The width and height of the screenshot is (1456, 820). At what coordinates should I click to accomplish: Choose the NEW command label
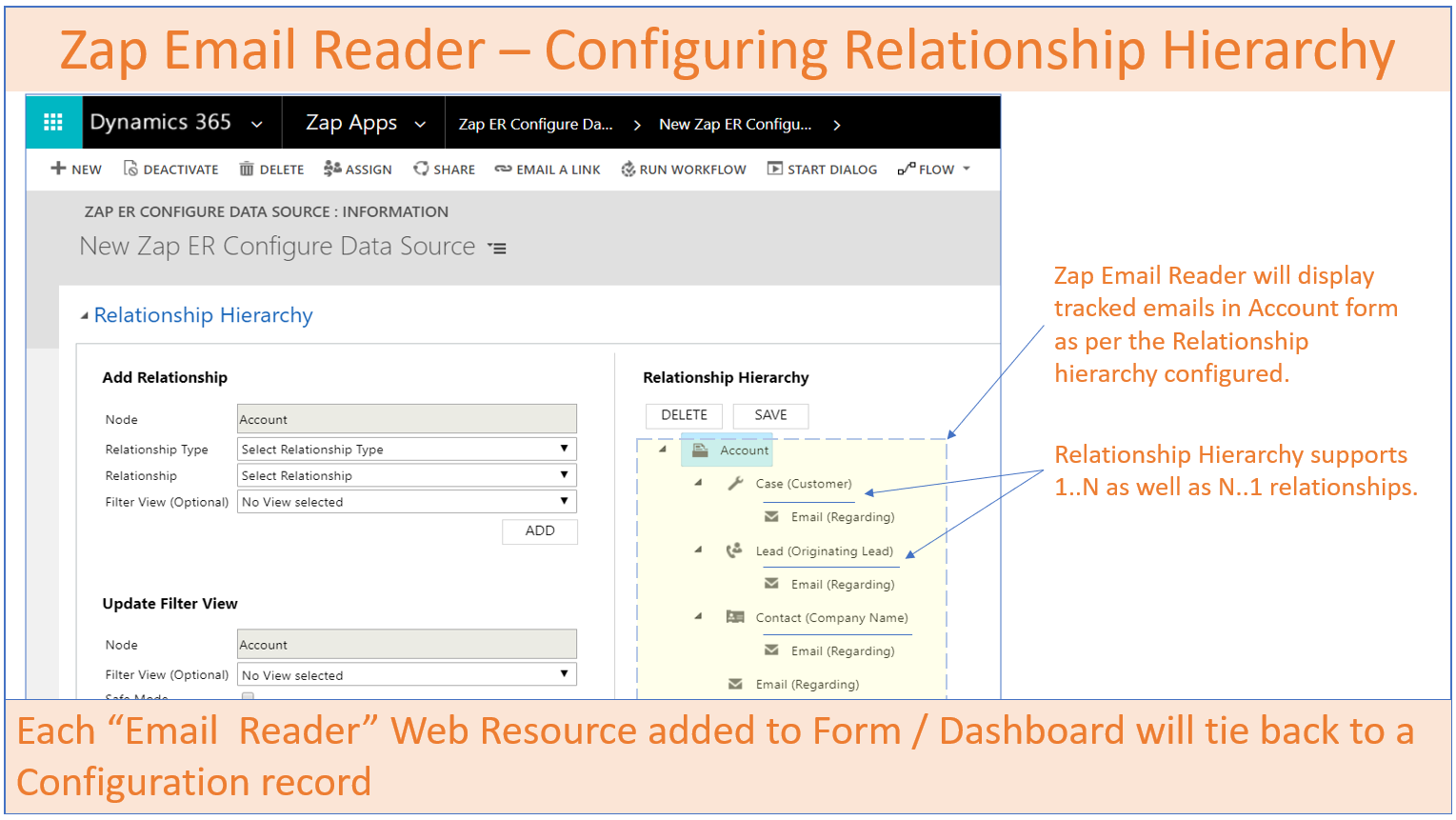[87, 170]
